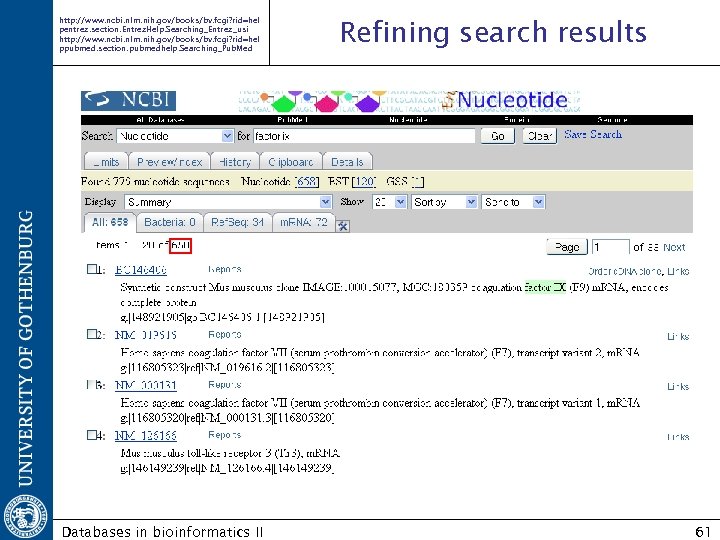This screenshot has height=540, width=720.
Task: Click the search term field containing factor ix
Action: [x=364, y=136]
